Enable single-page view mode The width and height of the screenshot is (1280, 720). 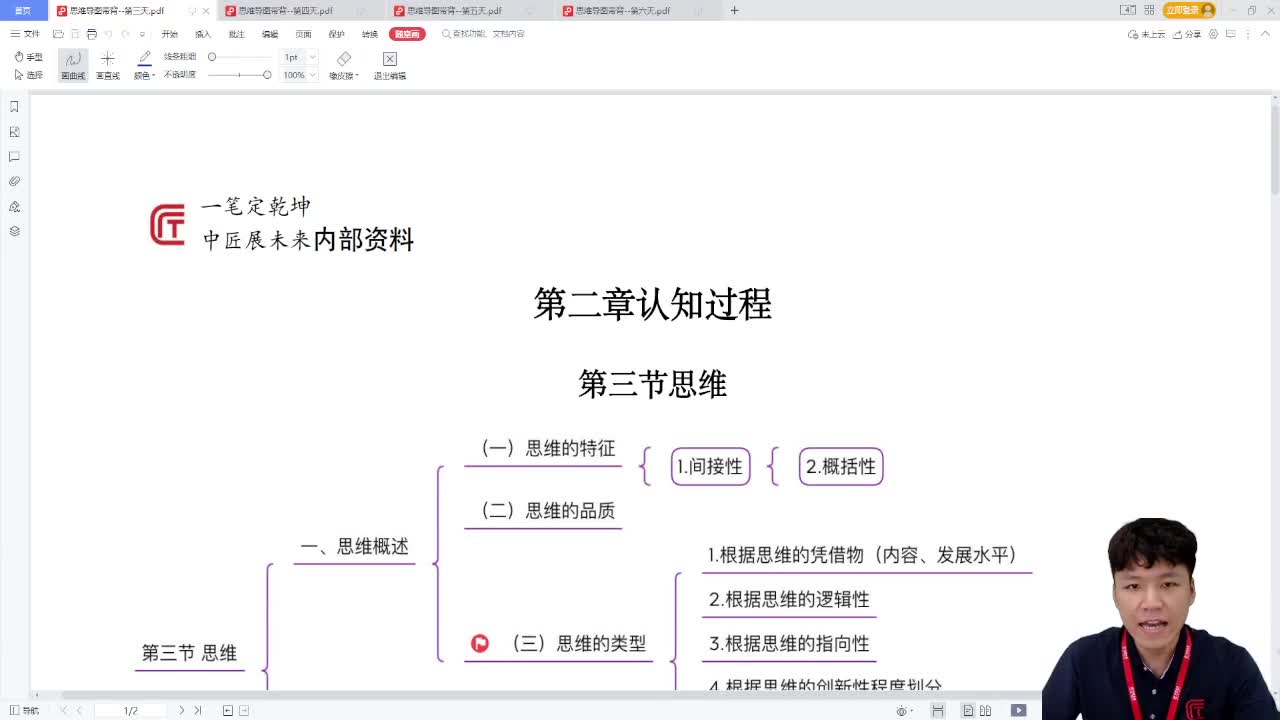[x=967, y=709]
